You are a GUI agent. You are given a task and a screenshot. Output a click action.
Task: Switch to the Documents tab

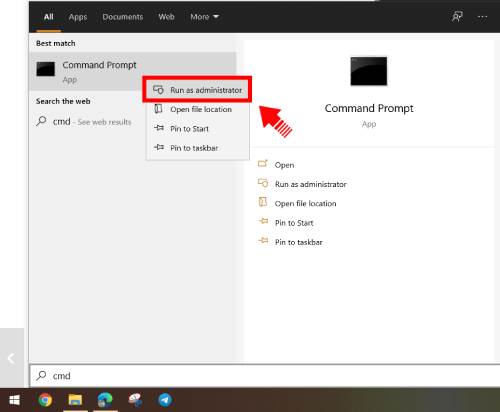tap(123, 17)
